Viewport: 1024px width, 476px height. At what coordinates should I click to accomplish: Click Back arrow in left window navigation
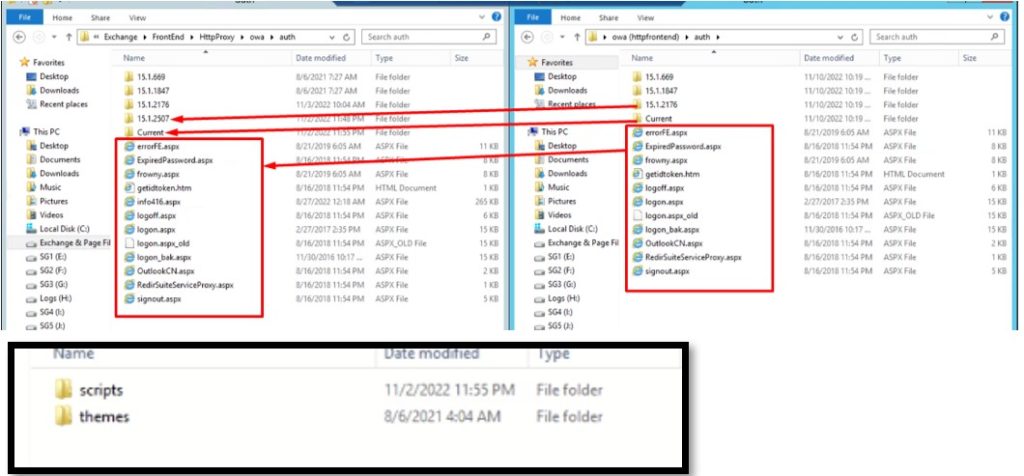[21, 37]
